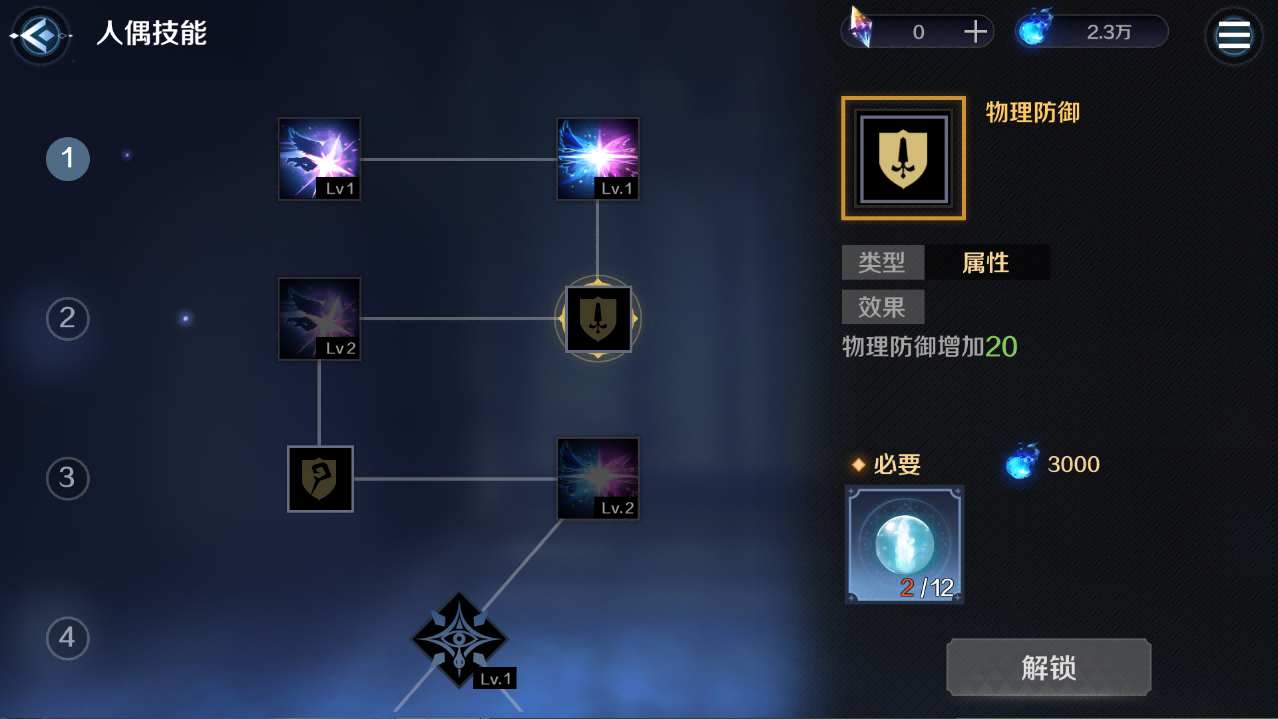Jump to skill tier 2
Viewport: 1278px width, 719px height.
67,318
